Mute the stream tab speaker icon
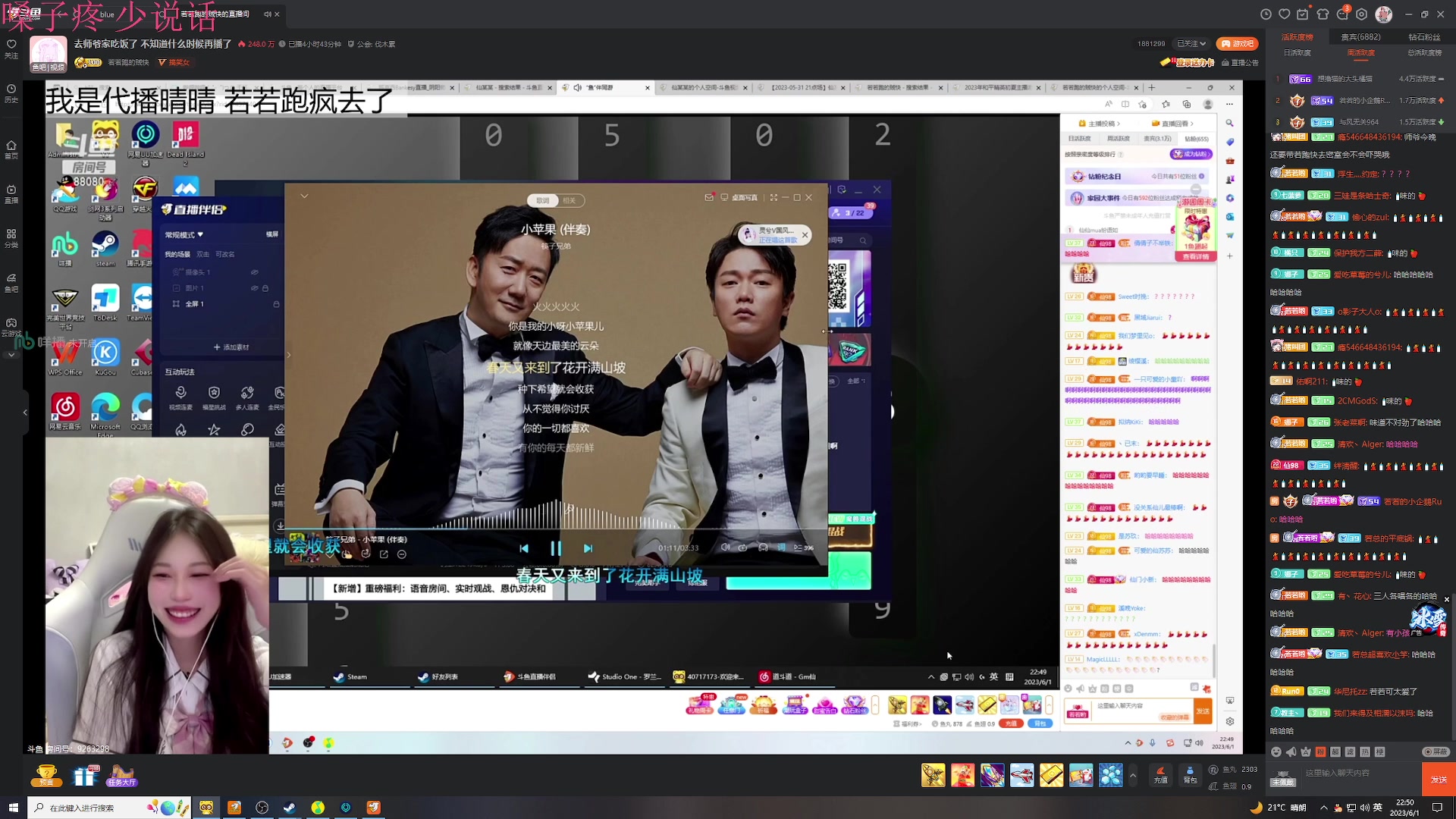The image size is (1456, 819). click(268, 14)
